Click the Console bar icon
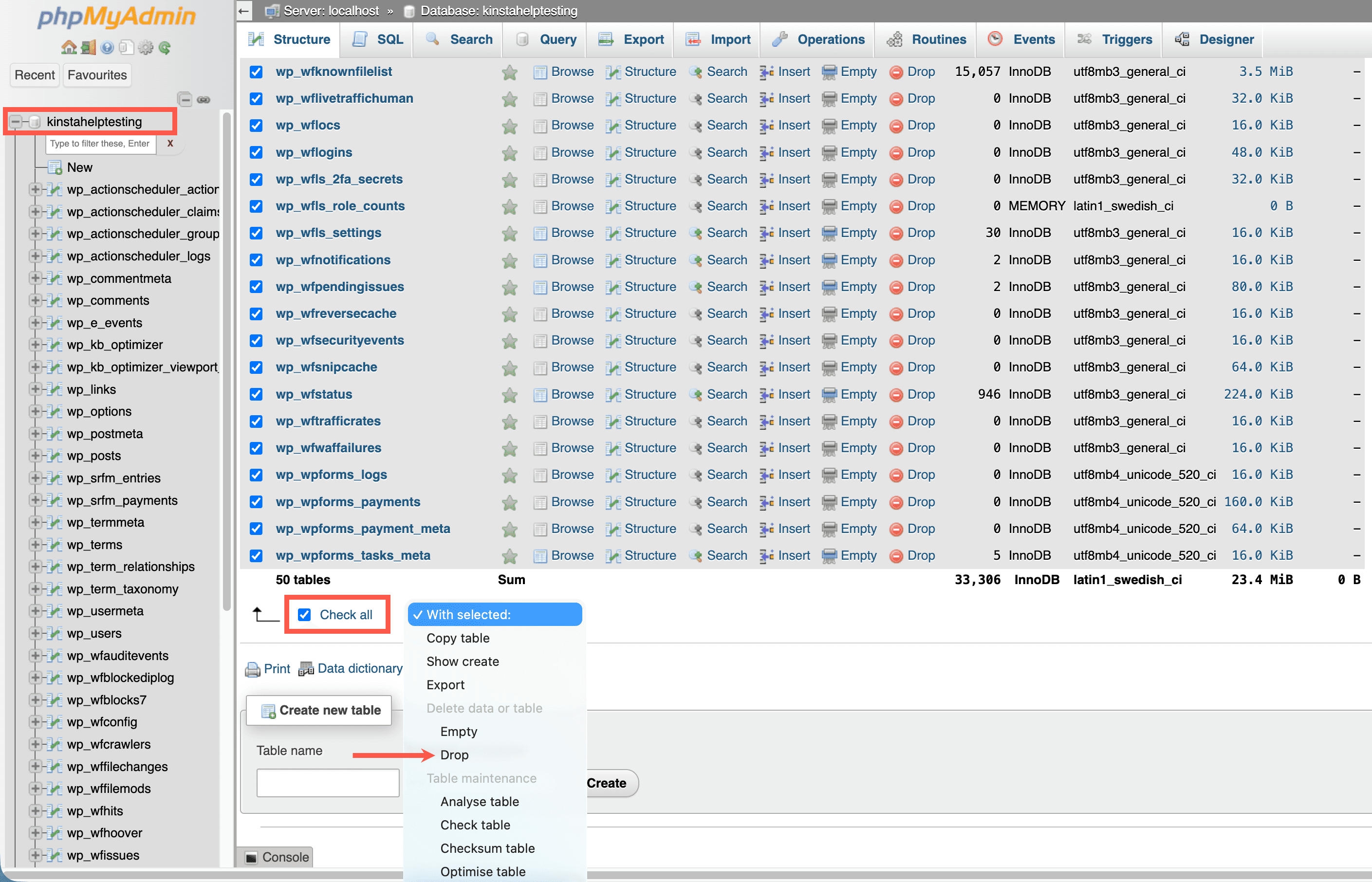The width and height of the screenshot is (1372, 882). 251,857
